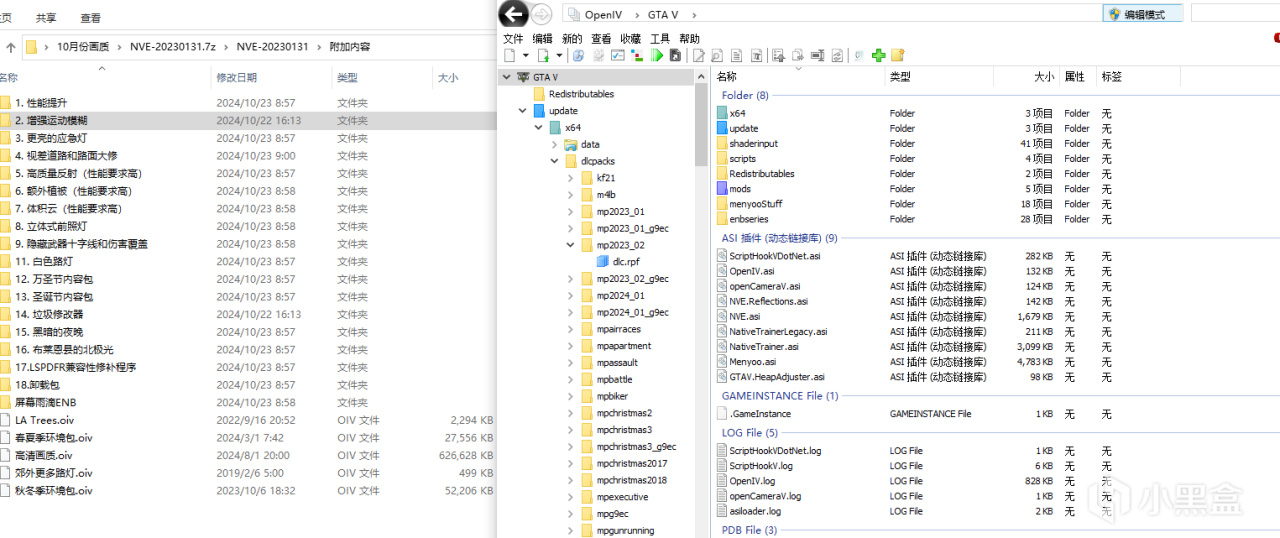Sort OpenIV list by 大小 column
The image size is (1280, 538).
(1044, 76)
